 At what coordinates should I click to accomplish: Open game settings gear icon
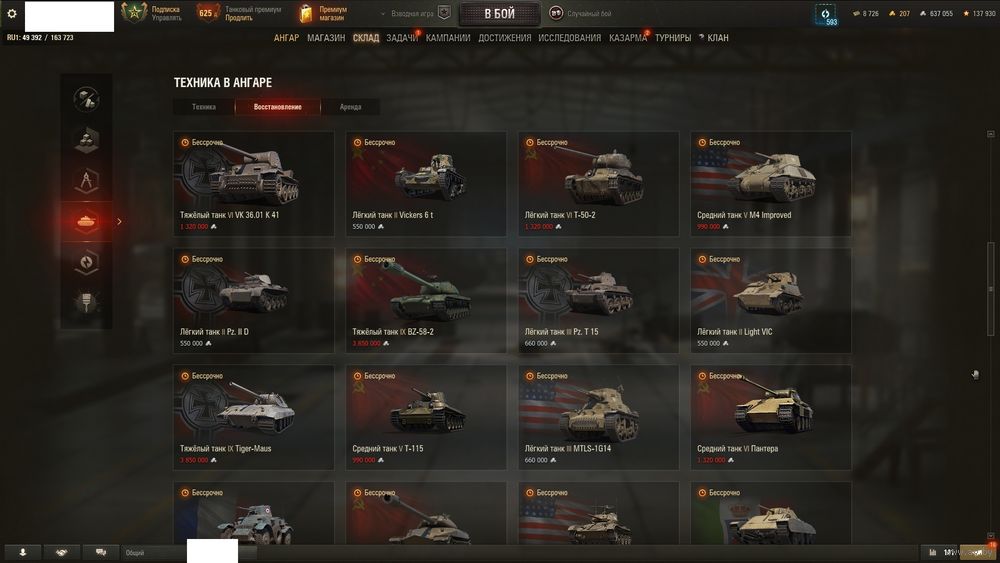11,13
